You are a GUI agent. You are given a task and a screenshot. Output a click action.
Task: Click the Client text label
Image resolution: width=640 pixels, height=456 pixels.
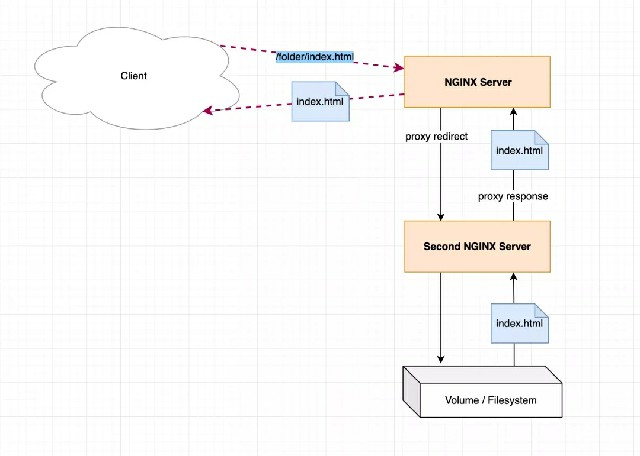133,76
